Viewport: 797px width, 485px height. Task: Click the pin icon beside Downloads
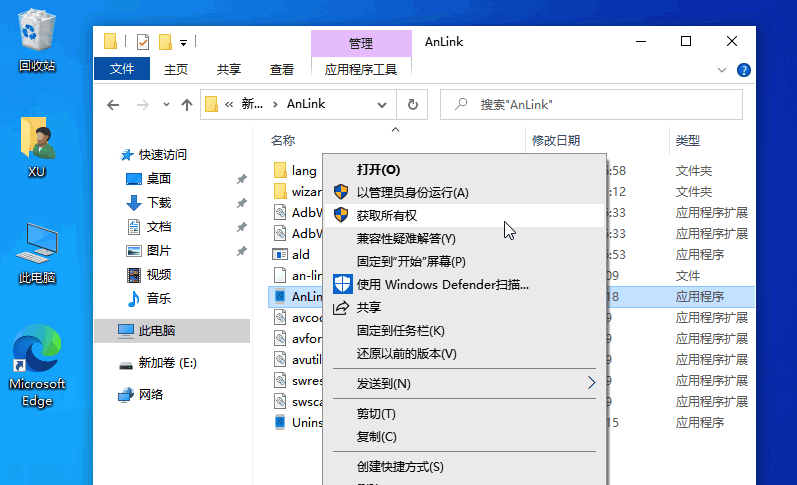(x=241, y=203)
